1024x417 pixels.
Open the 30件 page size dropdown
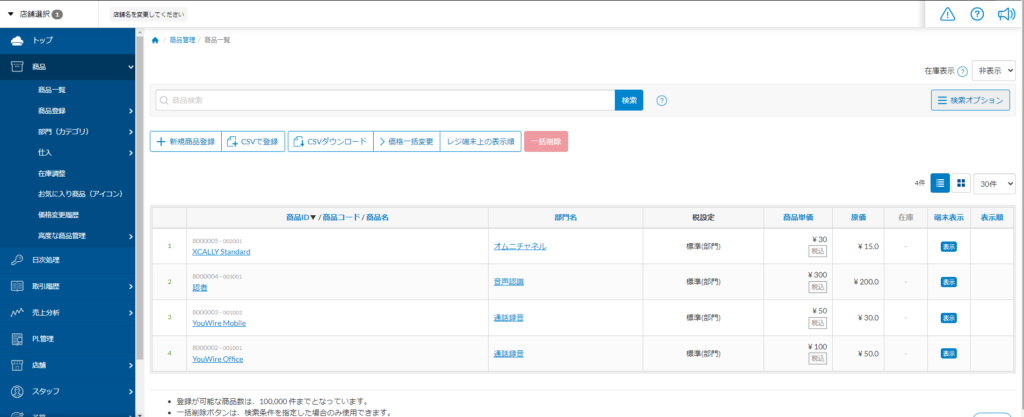click(995, 183)
